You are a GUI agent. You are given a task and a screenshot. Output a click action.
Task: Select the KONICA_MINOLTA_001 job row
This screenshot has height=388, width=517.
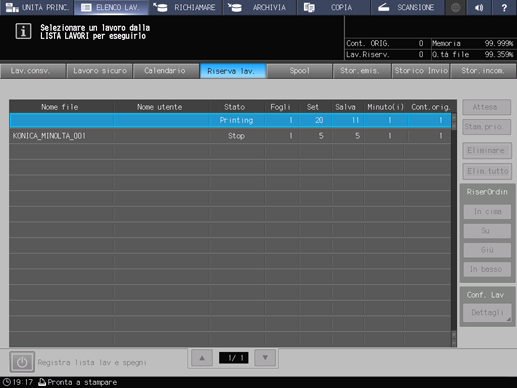click(230, 136)
